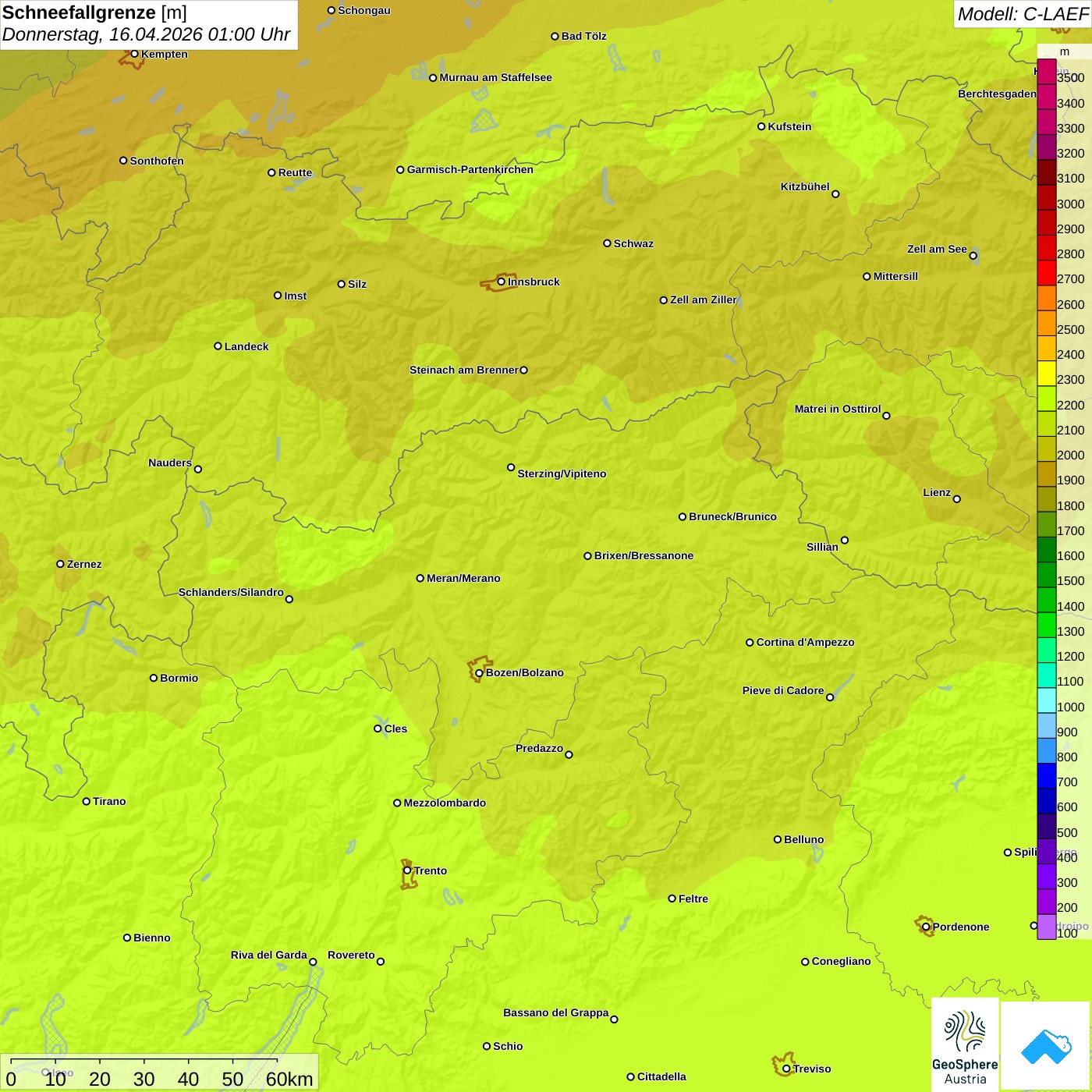Click the Zell am See marker
Viewport: 1092px width, 1092px height.
click(973, 255)
